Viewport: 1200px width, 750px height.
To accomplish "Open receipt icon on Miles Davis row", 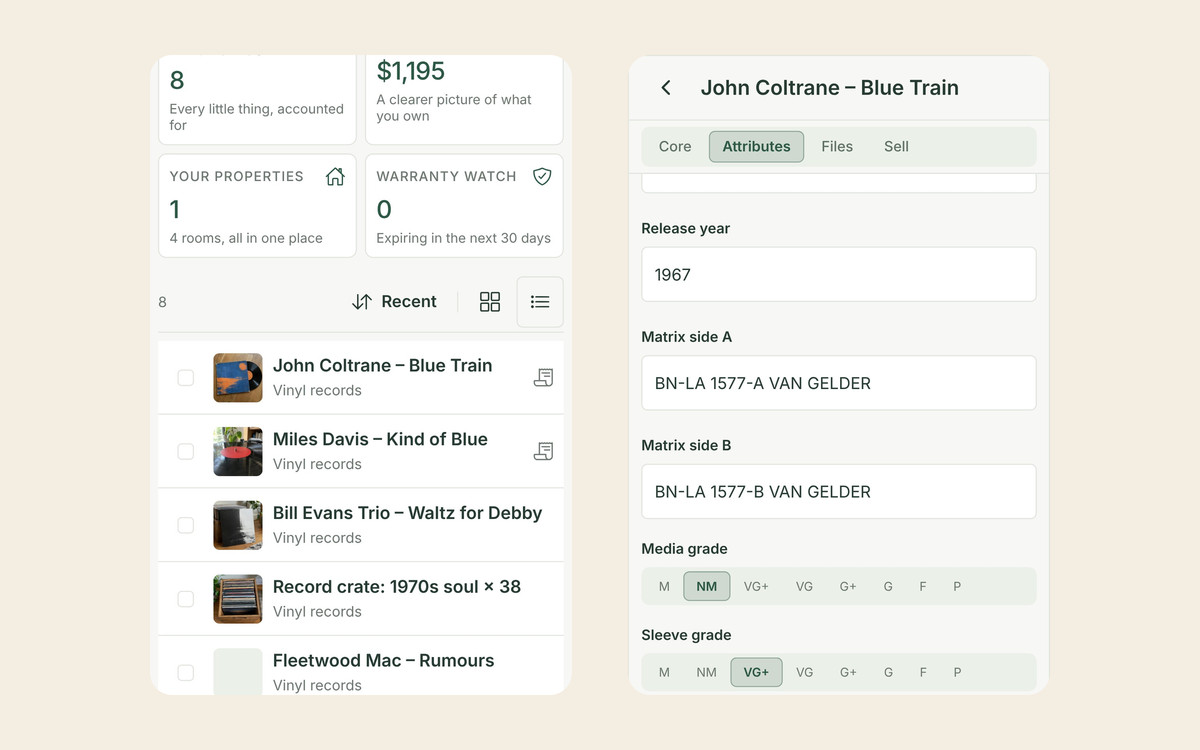I will [x=543, y=451].
